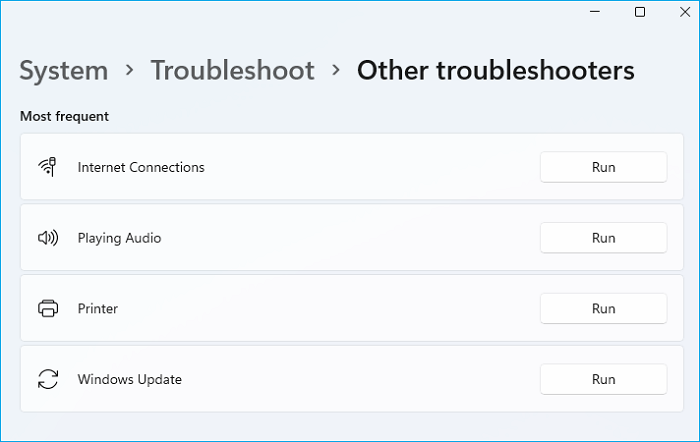Click the Other troubleshooters page title
This screenshot has width=700, height=442.
495,71
